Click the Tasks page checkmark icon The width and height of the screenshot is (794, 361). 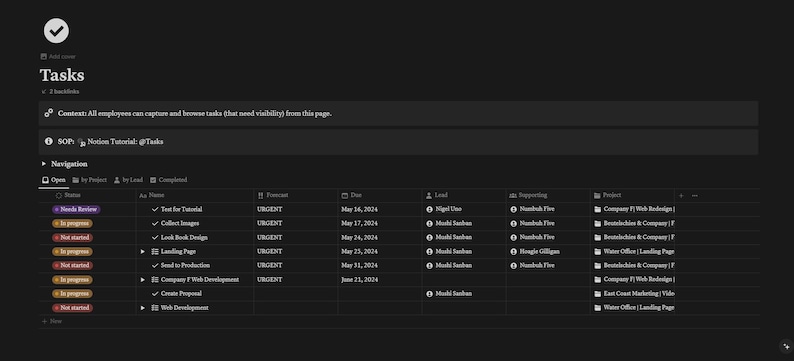point(56,30)
